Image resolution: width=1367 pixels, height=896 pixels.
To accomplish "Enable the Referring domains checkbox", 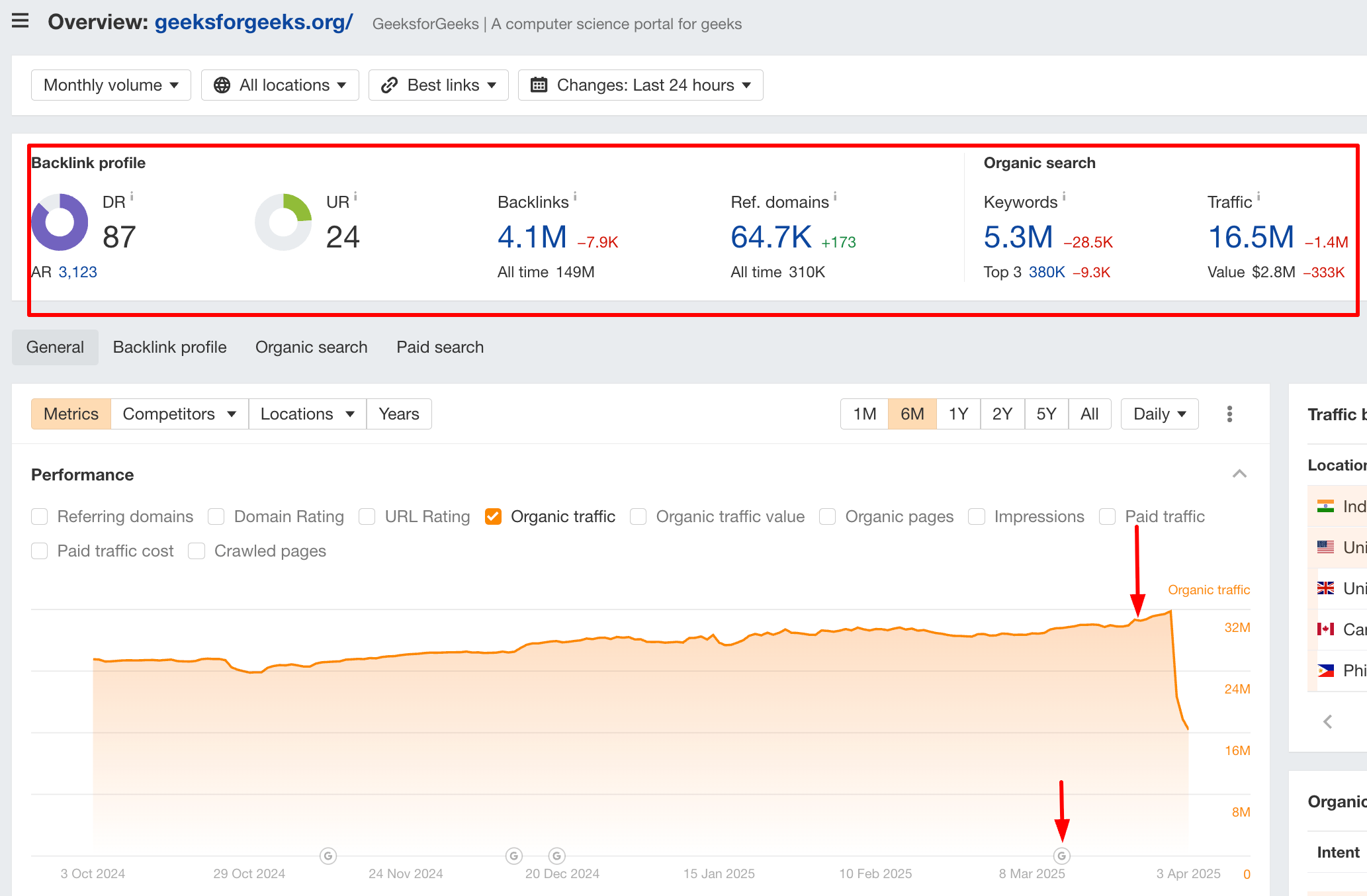I will pyautogui.click(x=40, y=516).
